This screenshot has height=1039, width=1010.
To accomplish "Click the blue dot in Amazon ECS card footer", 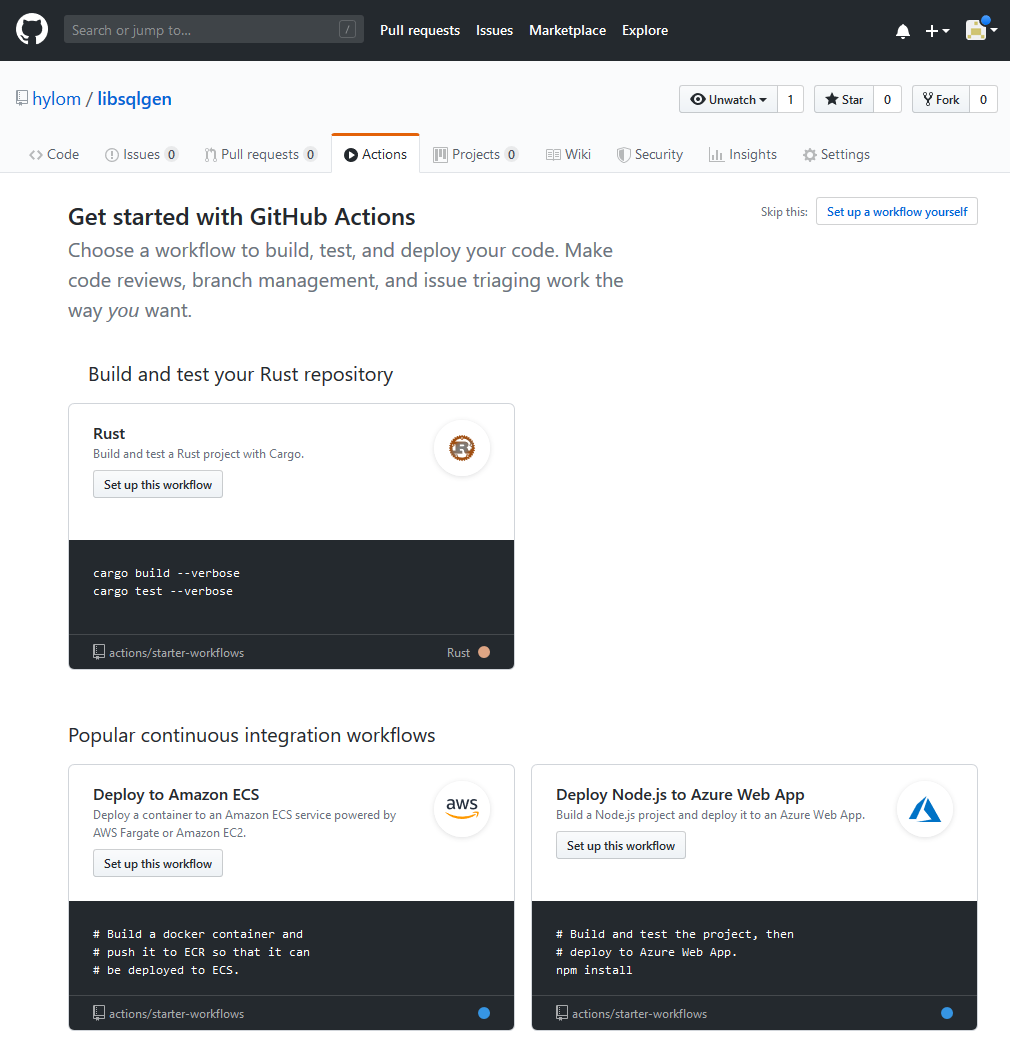I will point(484,1012).
